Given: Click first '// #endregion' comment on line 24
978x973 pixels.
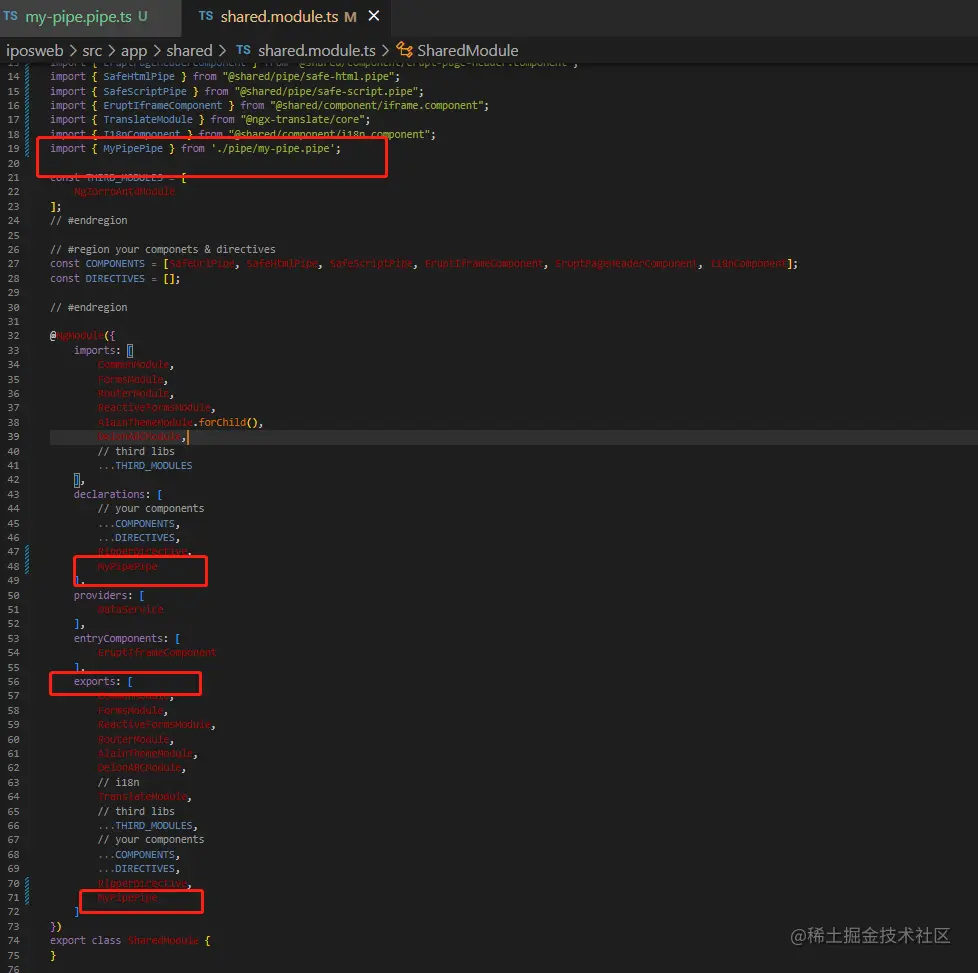Looking at the screenshot, I should tap(89, 220).
